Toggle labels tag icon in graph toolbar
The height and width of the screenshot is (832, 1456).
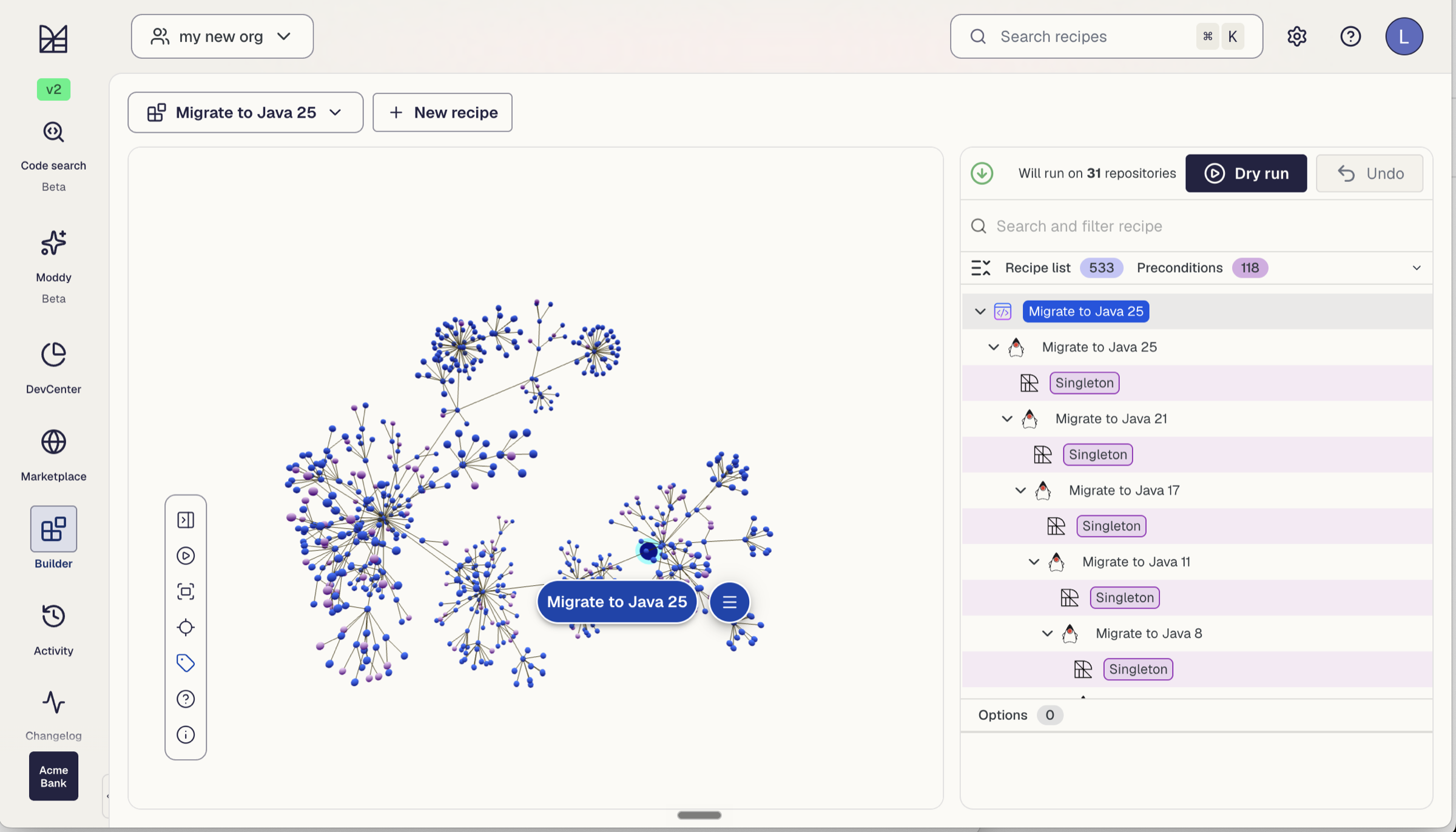click(186, 663)
